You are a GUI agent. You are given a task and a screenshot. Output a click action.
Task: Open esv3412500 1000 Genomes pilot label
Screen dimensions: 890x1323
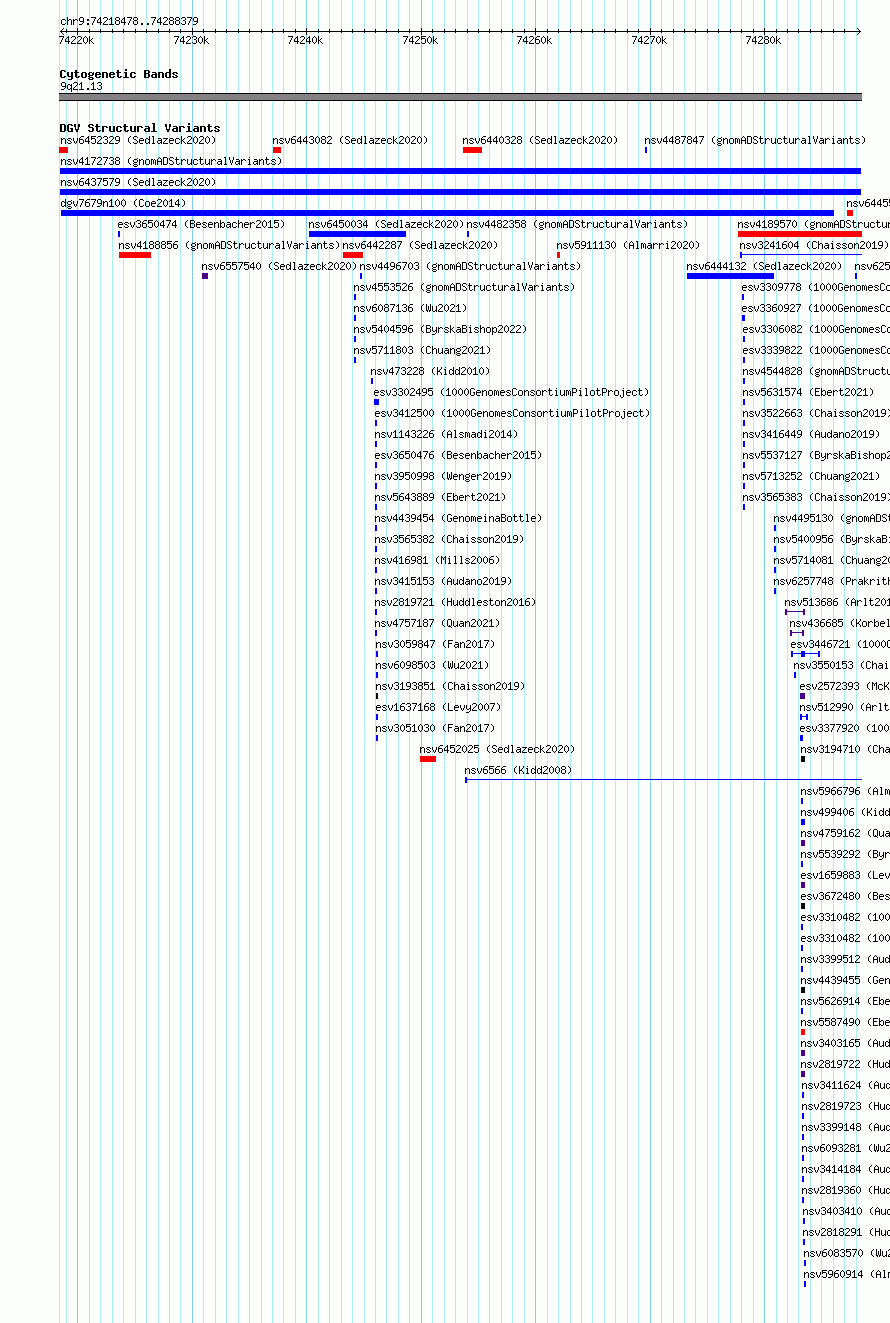512,413
